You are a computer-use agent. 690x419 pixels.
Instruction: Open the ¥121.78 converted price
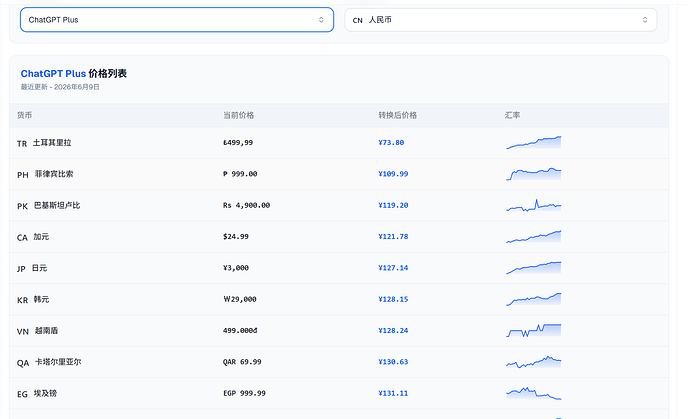(x=393, y=236)
